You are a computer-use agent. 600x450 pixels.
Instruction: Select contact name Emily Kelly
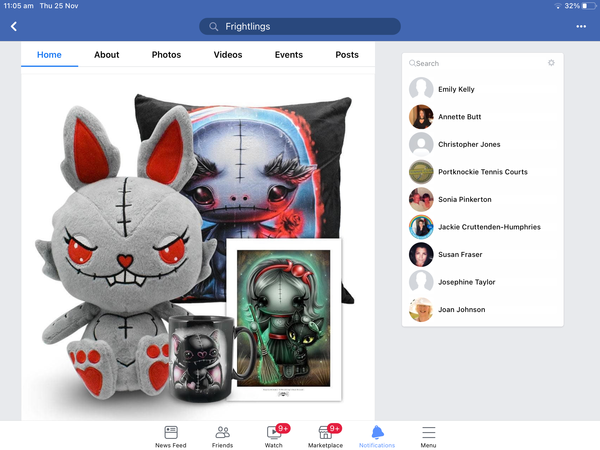(x=456, y=89)
